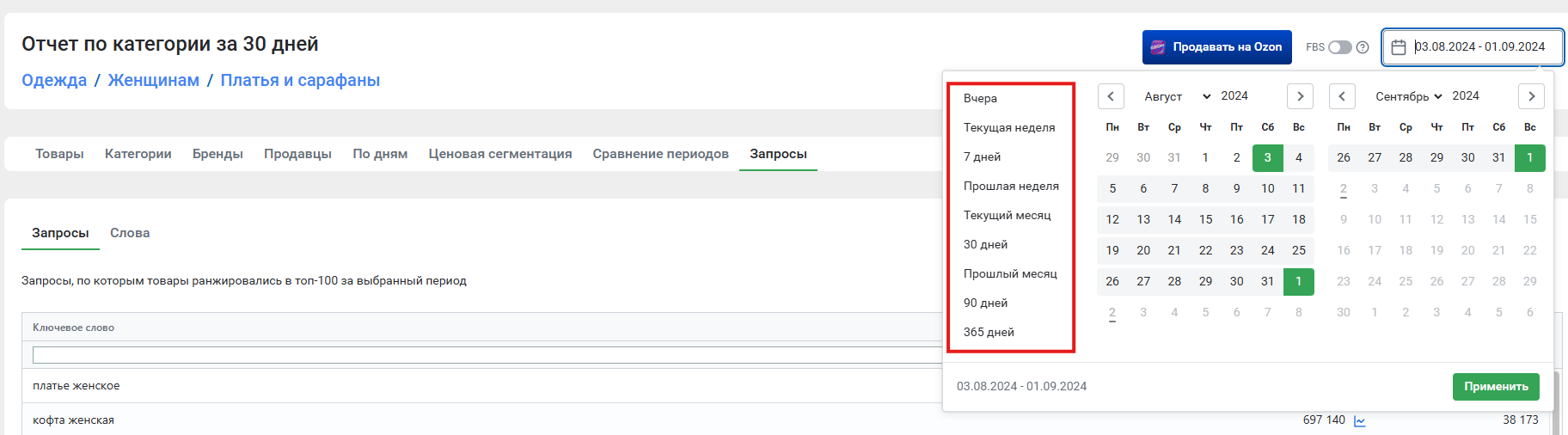
Task: Switch to the Продавцы tab
Action: (297, 154)
